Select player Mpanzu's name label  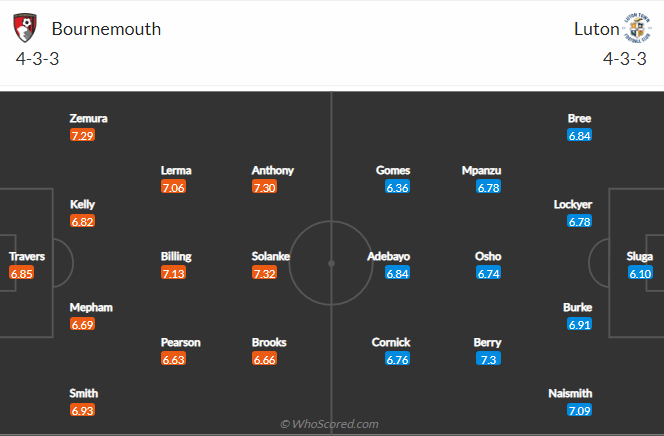click(x=481, y=171)
